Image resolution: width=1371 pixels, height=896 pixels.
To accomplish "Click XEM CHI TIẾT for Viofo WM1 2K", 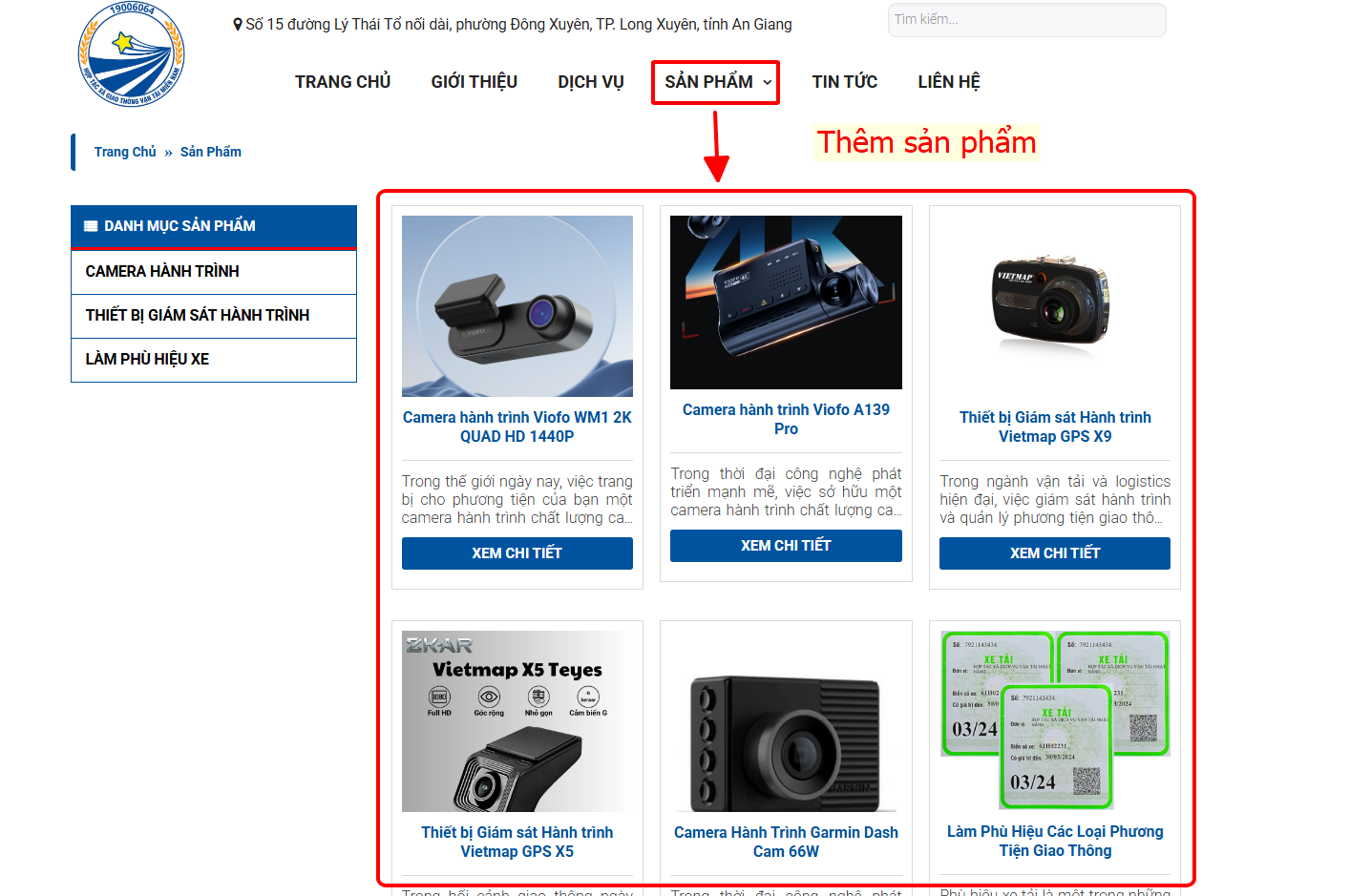I will click(x=517, y=553).
